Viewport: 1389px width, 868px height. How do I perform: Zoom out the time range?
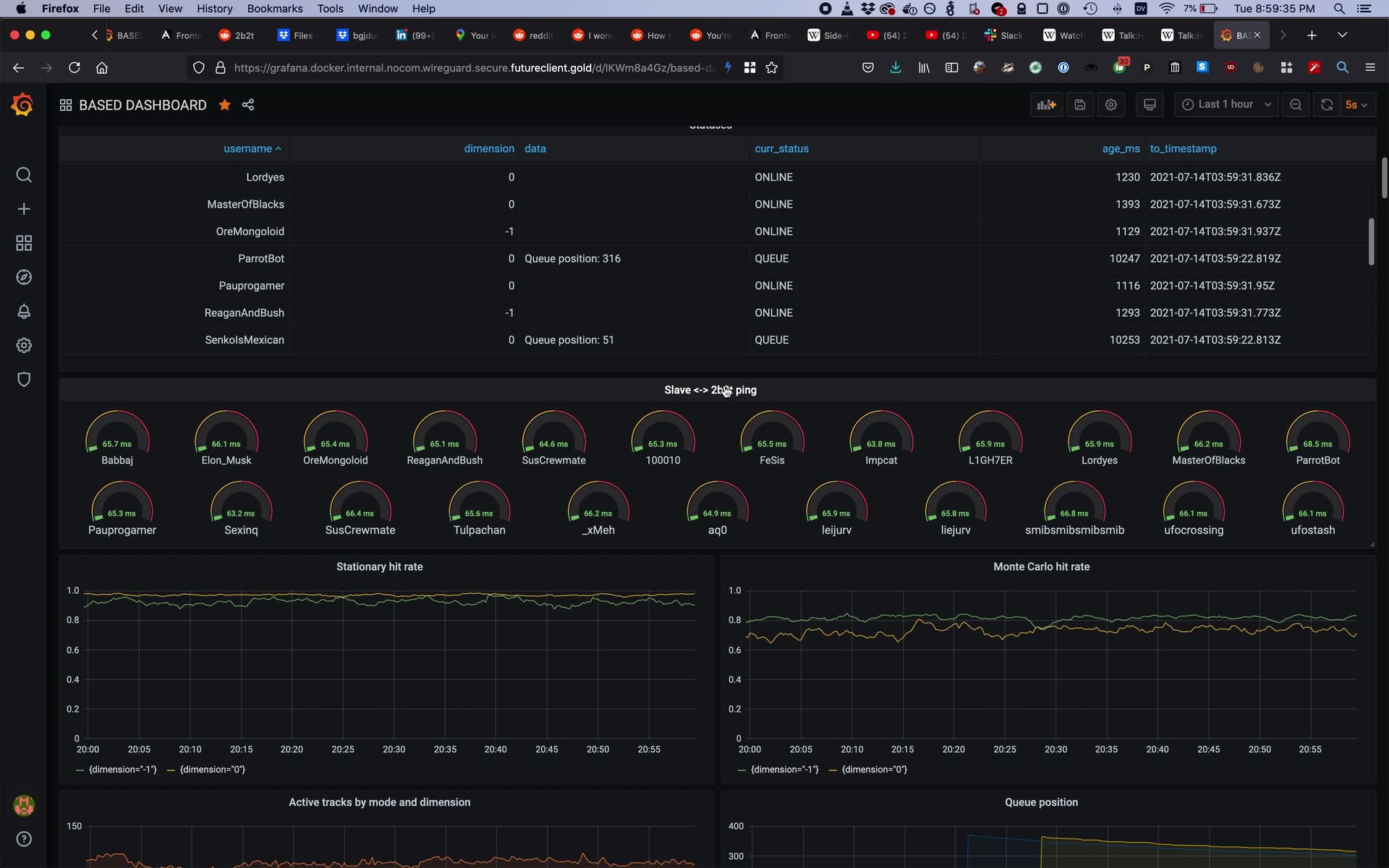(x=1296, y=105)
